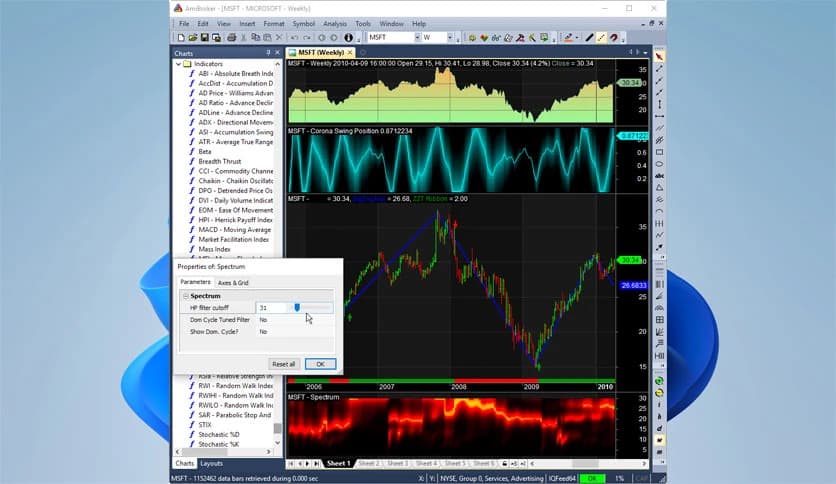Screen dimensions: 836x484
Task: Click the Copy toolbar icon
Action: [255, 38]
